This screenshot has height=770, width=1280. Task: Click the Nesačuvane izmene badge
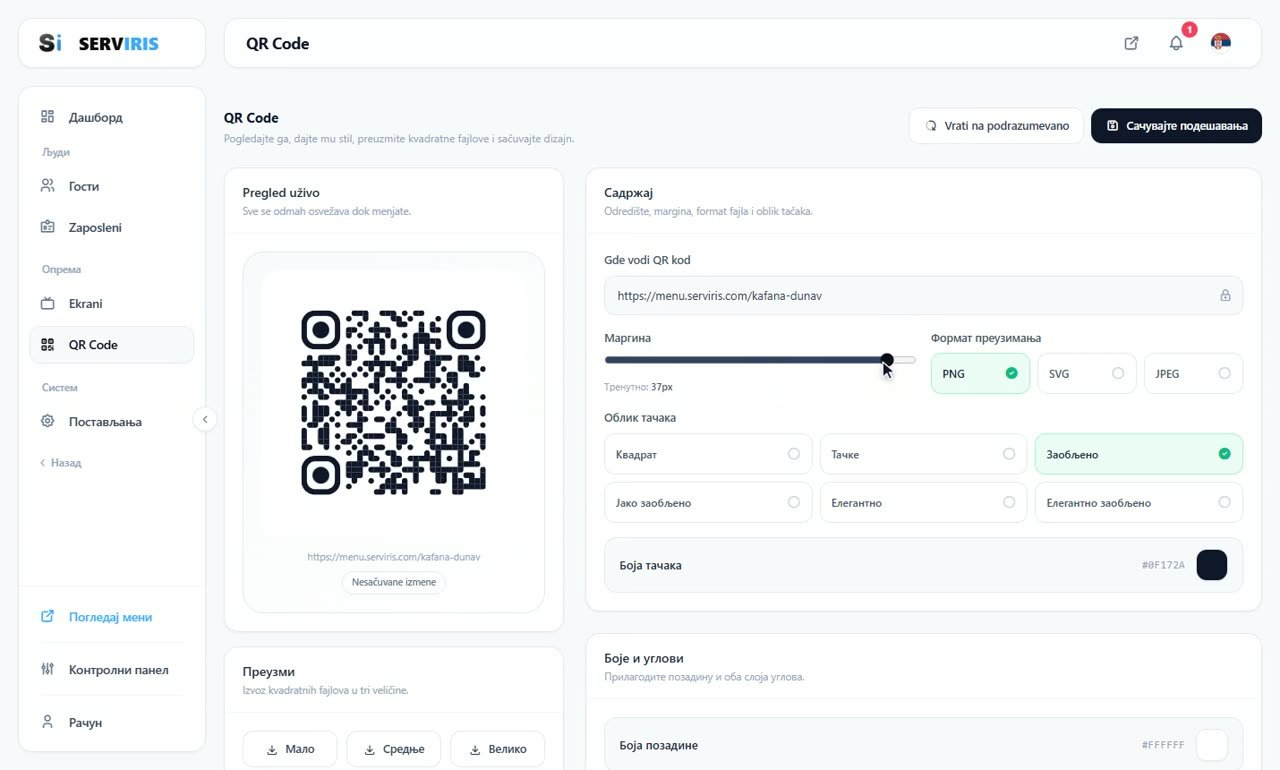394,582
